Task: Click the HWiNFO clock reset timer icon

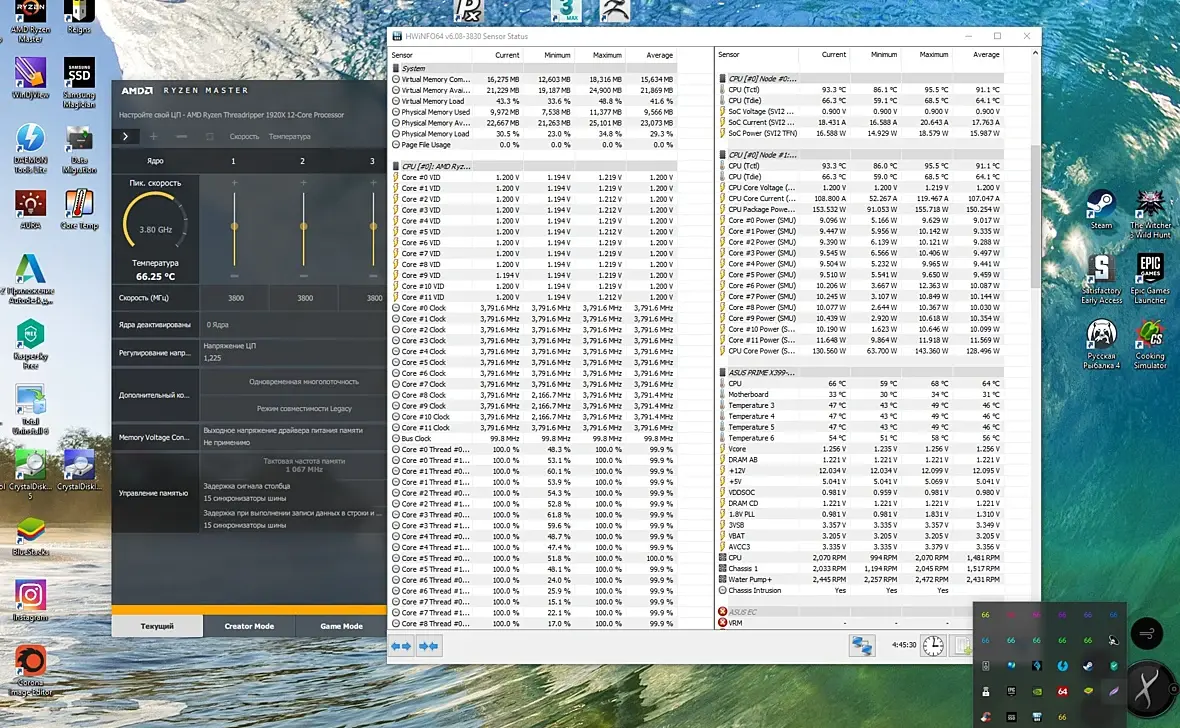Action: pos(932,646)
